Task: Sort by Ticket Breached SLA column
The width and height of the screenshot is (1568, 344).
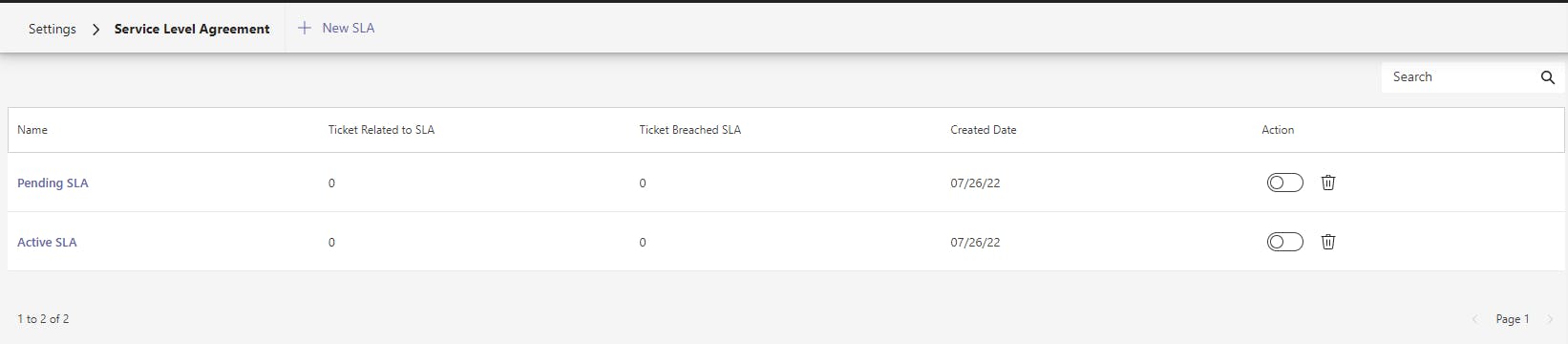Action: (689, 130)
